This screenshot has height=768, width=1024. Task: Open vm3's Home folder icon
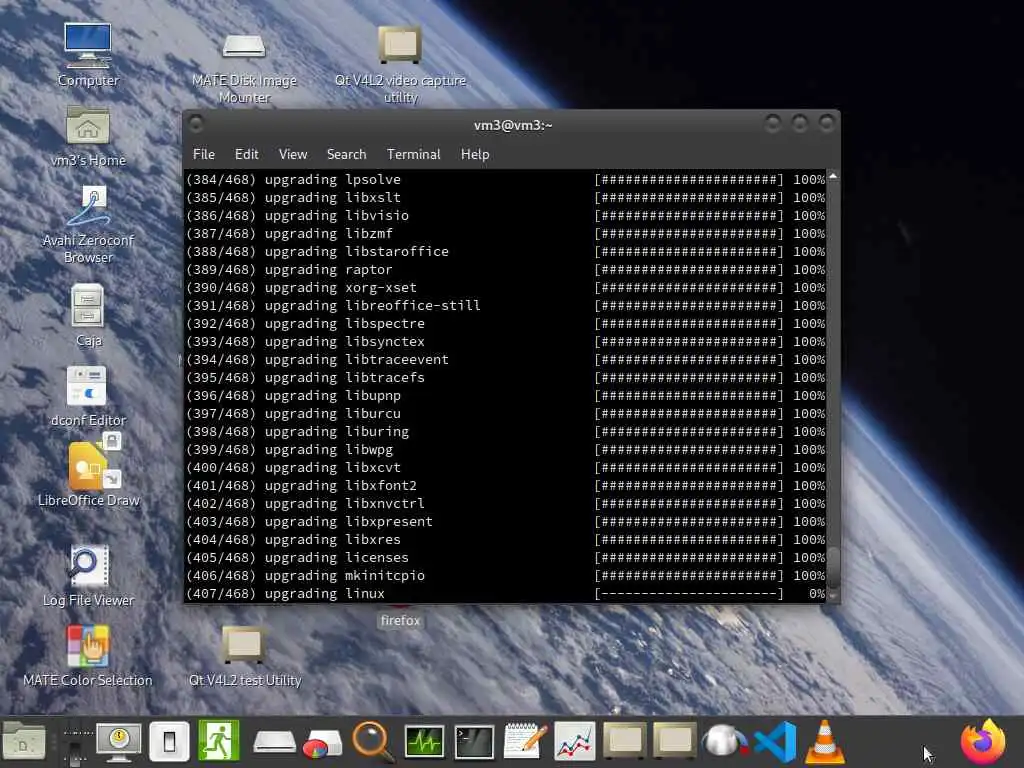pos(88,136)
